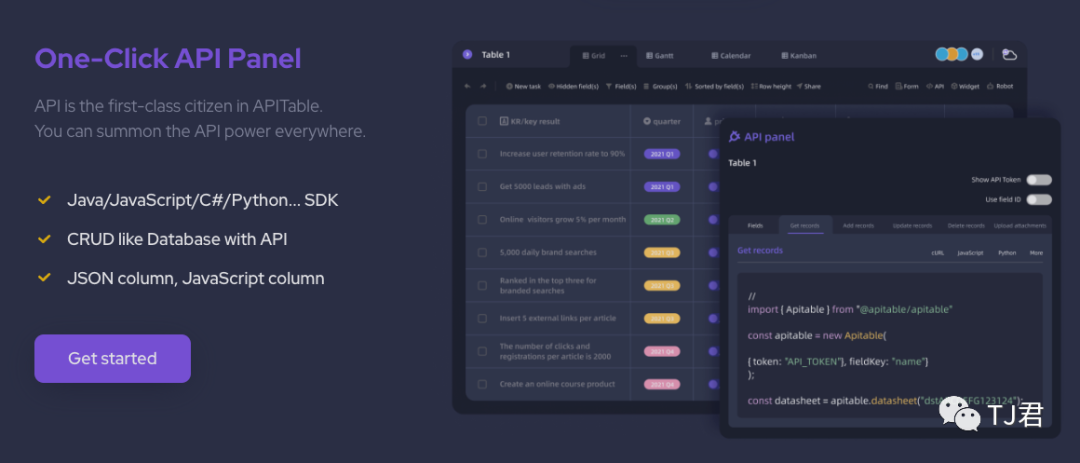Open the Robot automation tool
The width and height of the screenshot is (1080, 463).
(1000, 87)
